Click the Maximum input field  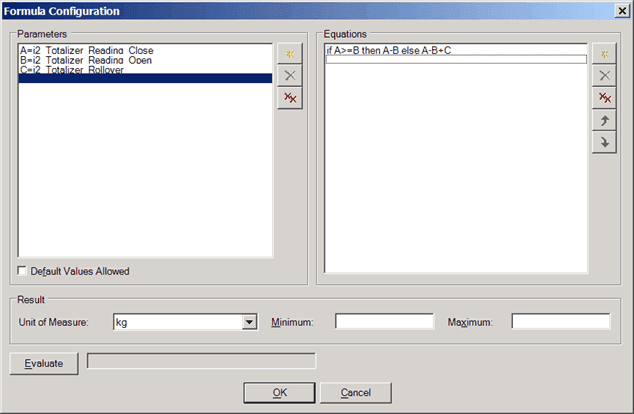(560, 322)
